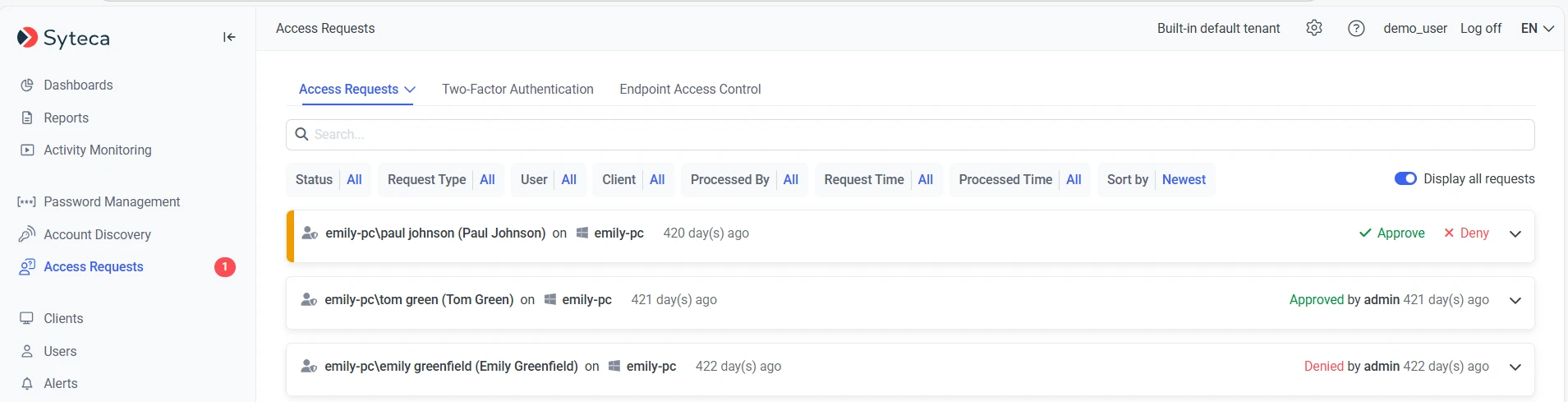1568x402 pixels.
Task: Click the help question mark icon
Action: point(1356,28)
